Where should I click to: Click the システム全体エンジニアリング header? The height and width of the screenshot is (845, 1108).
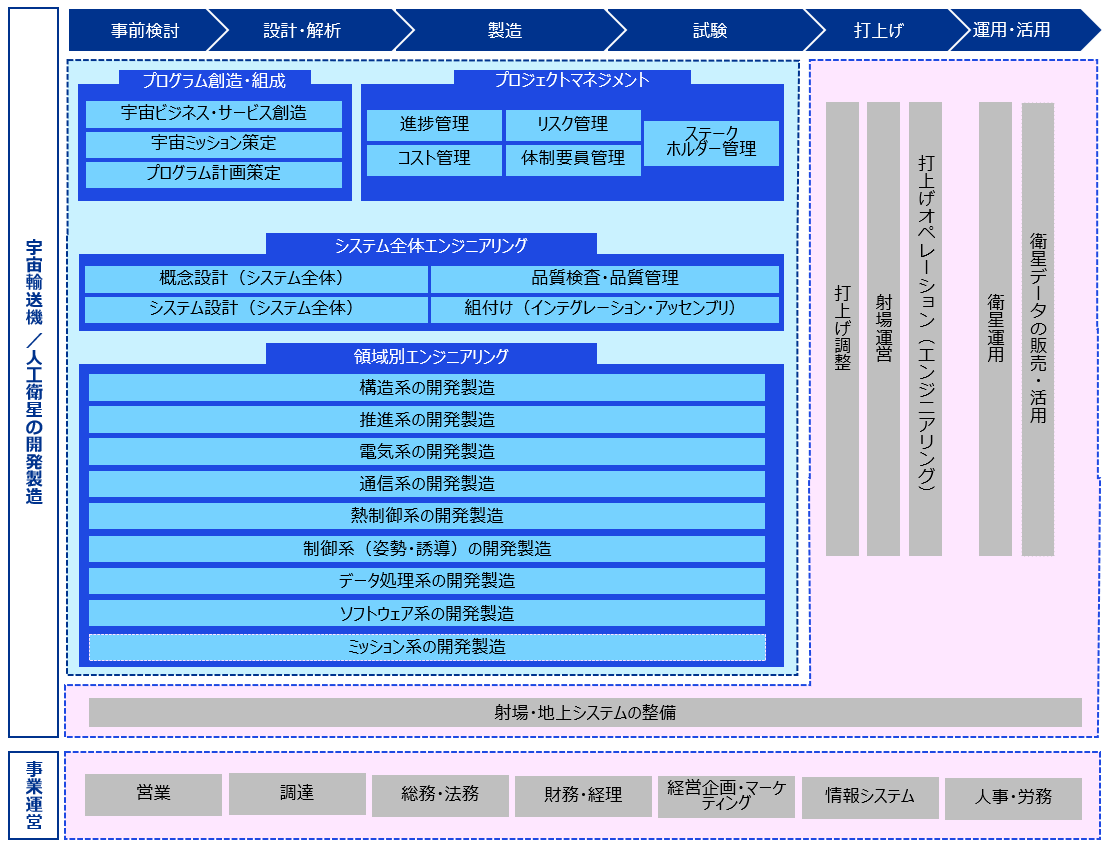(x=431, y=245)
